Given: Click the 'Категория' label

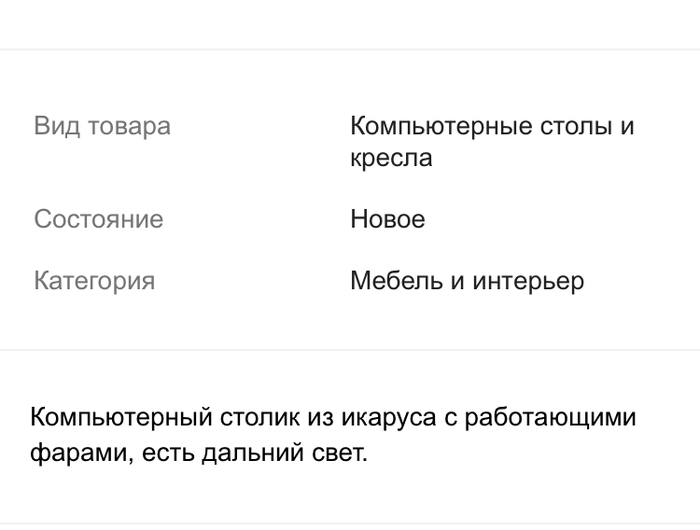Looking at the screenshot, I should tap(94, 281).
